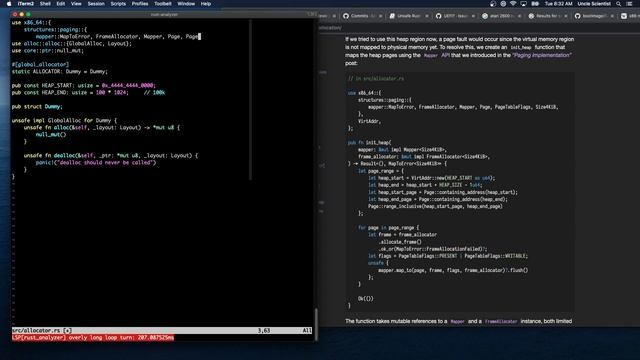The width and height of the screenshot is (640, 360).
Task: Click the GitHub favicon on Commits tab
Action: click(346, 16)
